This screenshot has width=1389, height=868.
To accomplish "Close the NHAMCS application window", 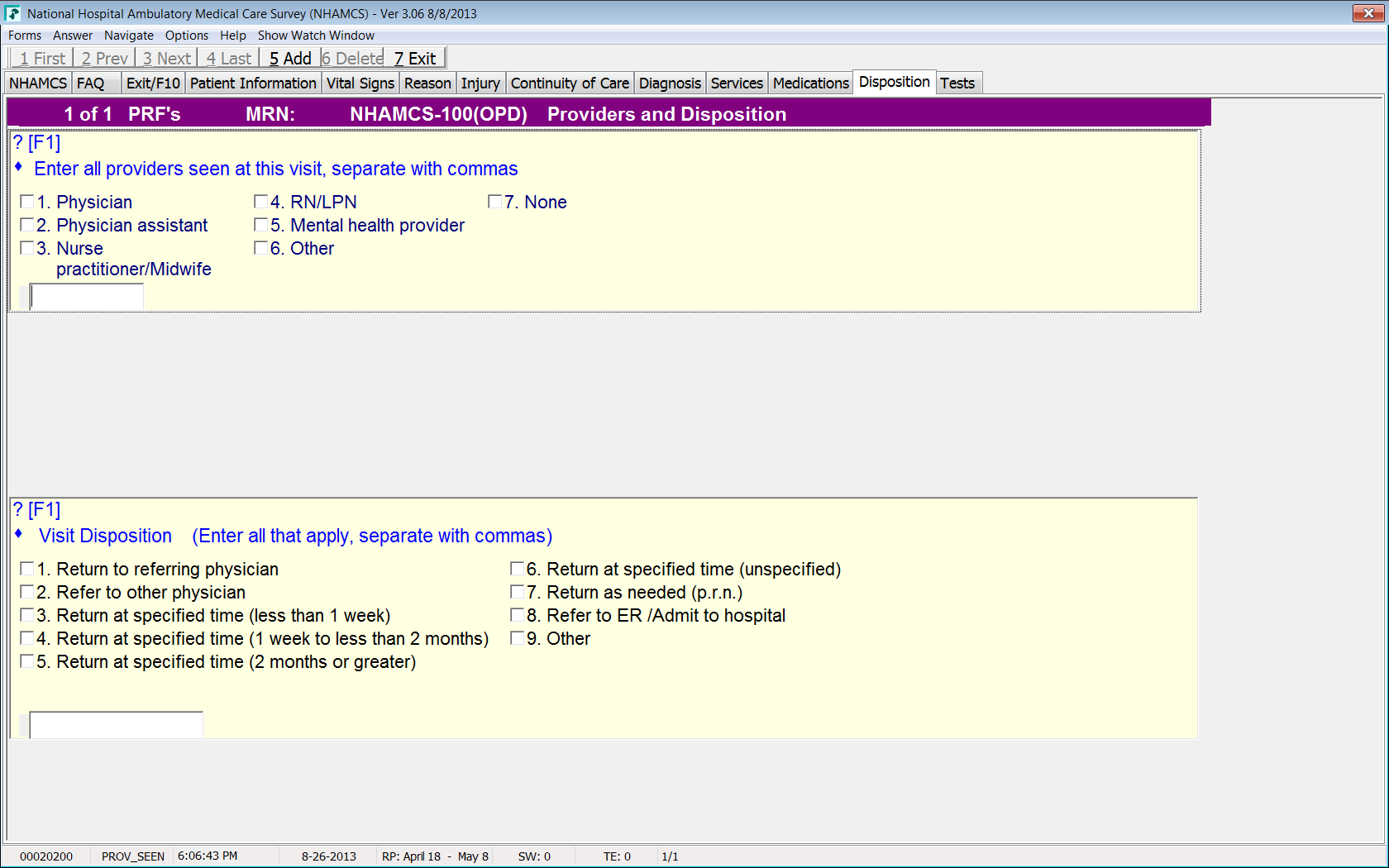I will (x=1368, y=13).
